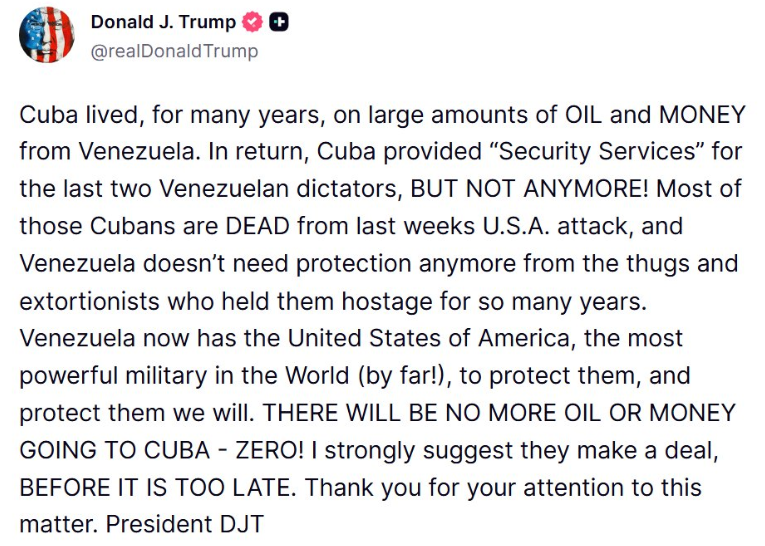Click the @realDonaldTrump handle
Viewport: 765px width, 546px height.
coord(174,51)
